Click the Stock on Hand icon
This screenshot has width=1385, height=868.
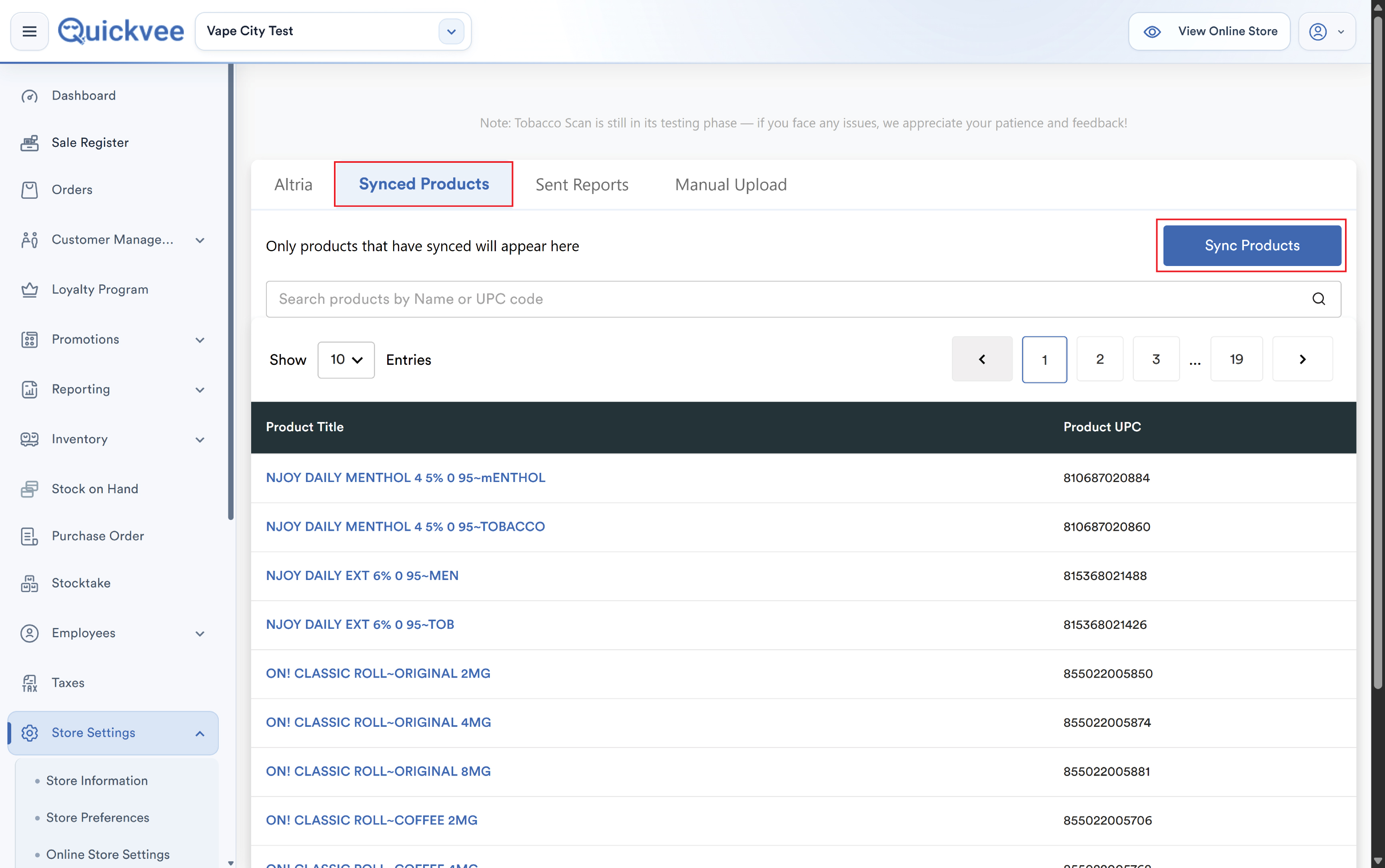point(29,489)
